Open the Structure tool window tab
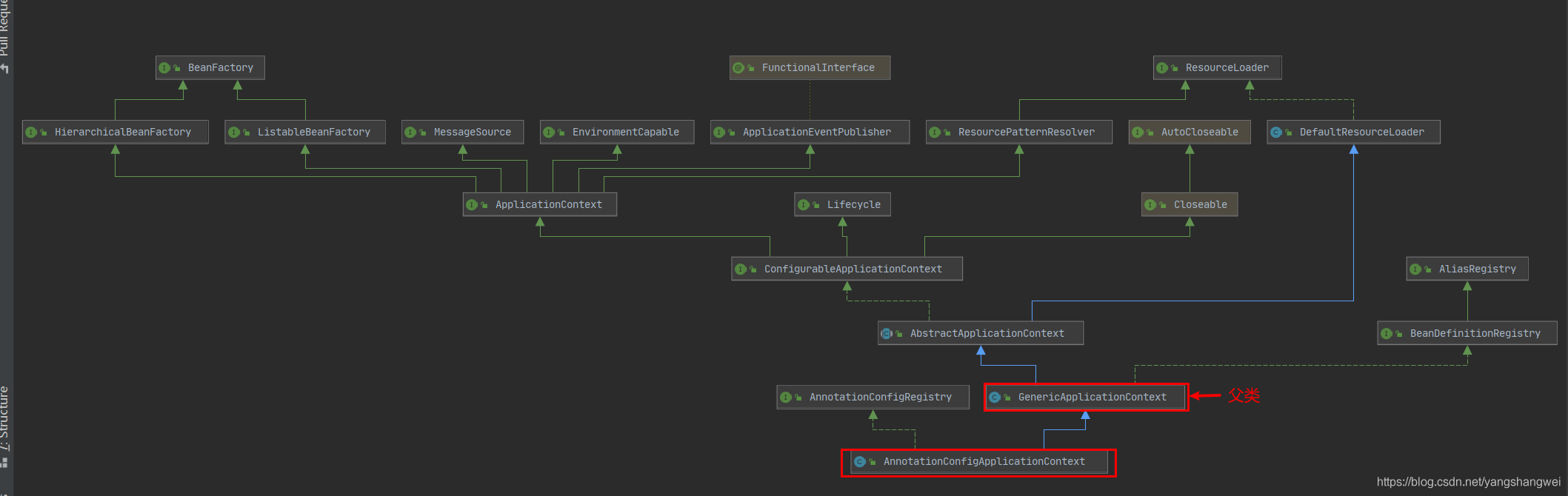 coord(5,418)
